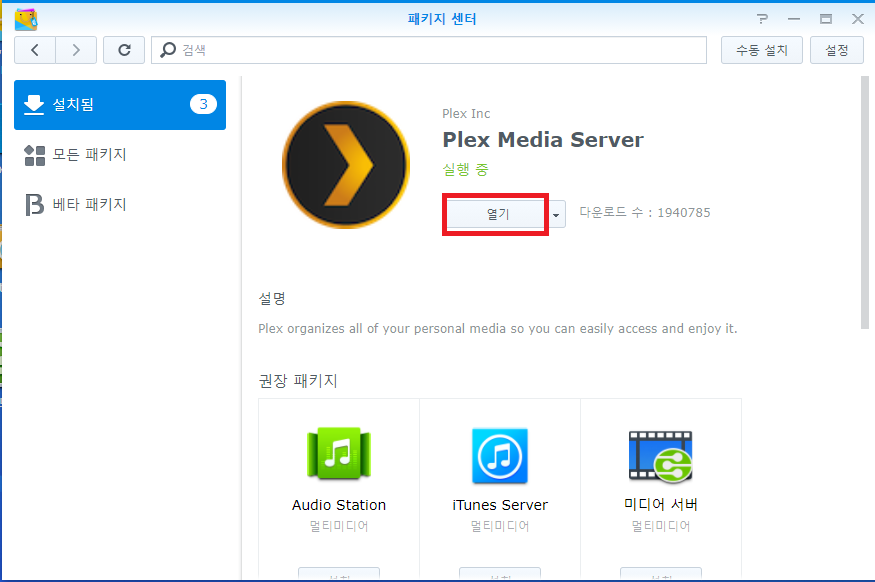Viewport: 875px width, 582px height.
Task: Click the download icon next to 설치됨
Action: pos(34,104)
